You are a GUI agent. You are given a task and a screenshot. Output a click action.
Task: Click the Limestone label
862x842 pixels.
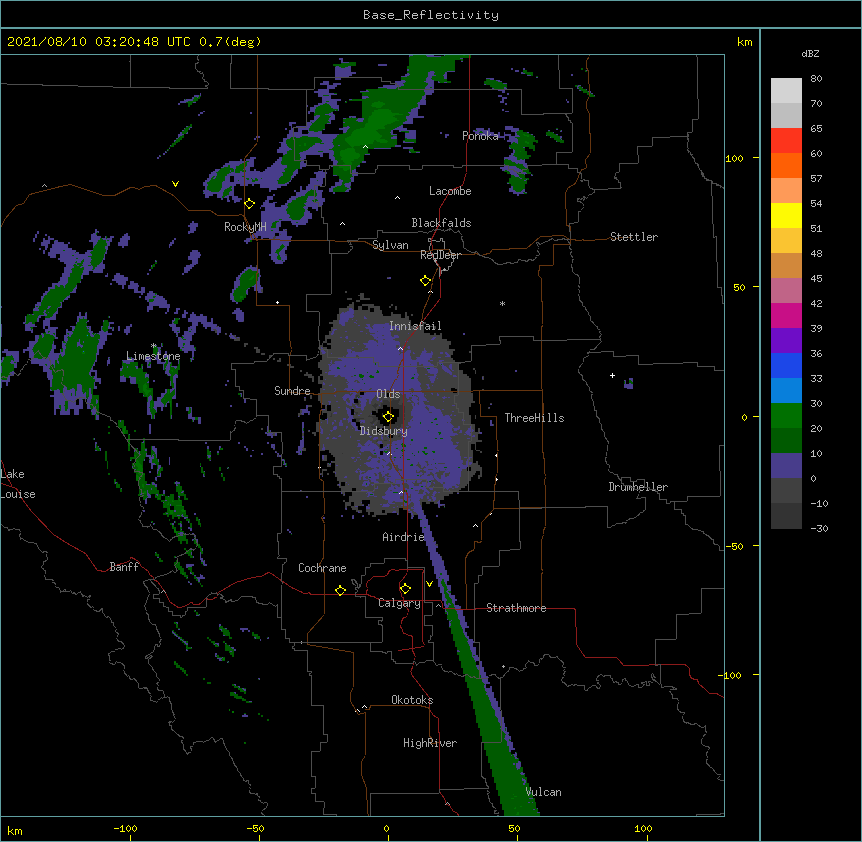click(153, 356)
